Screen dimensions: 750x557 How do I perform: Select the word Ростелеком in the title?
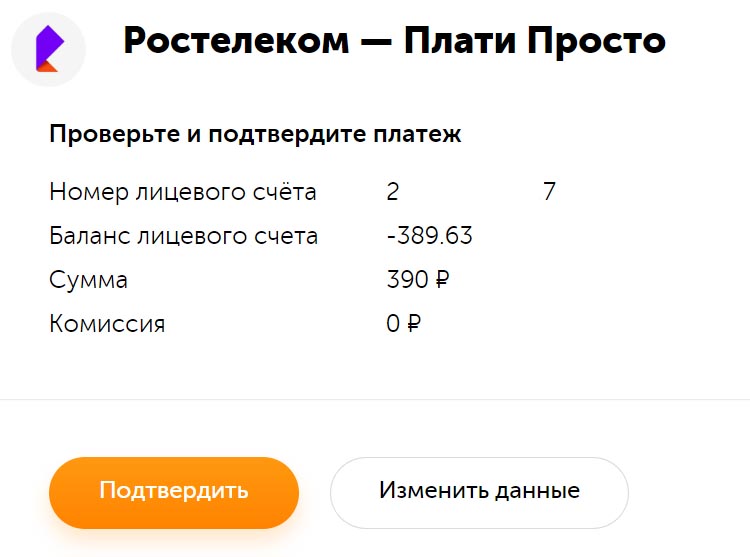(x=236, y=41)
